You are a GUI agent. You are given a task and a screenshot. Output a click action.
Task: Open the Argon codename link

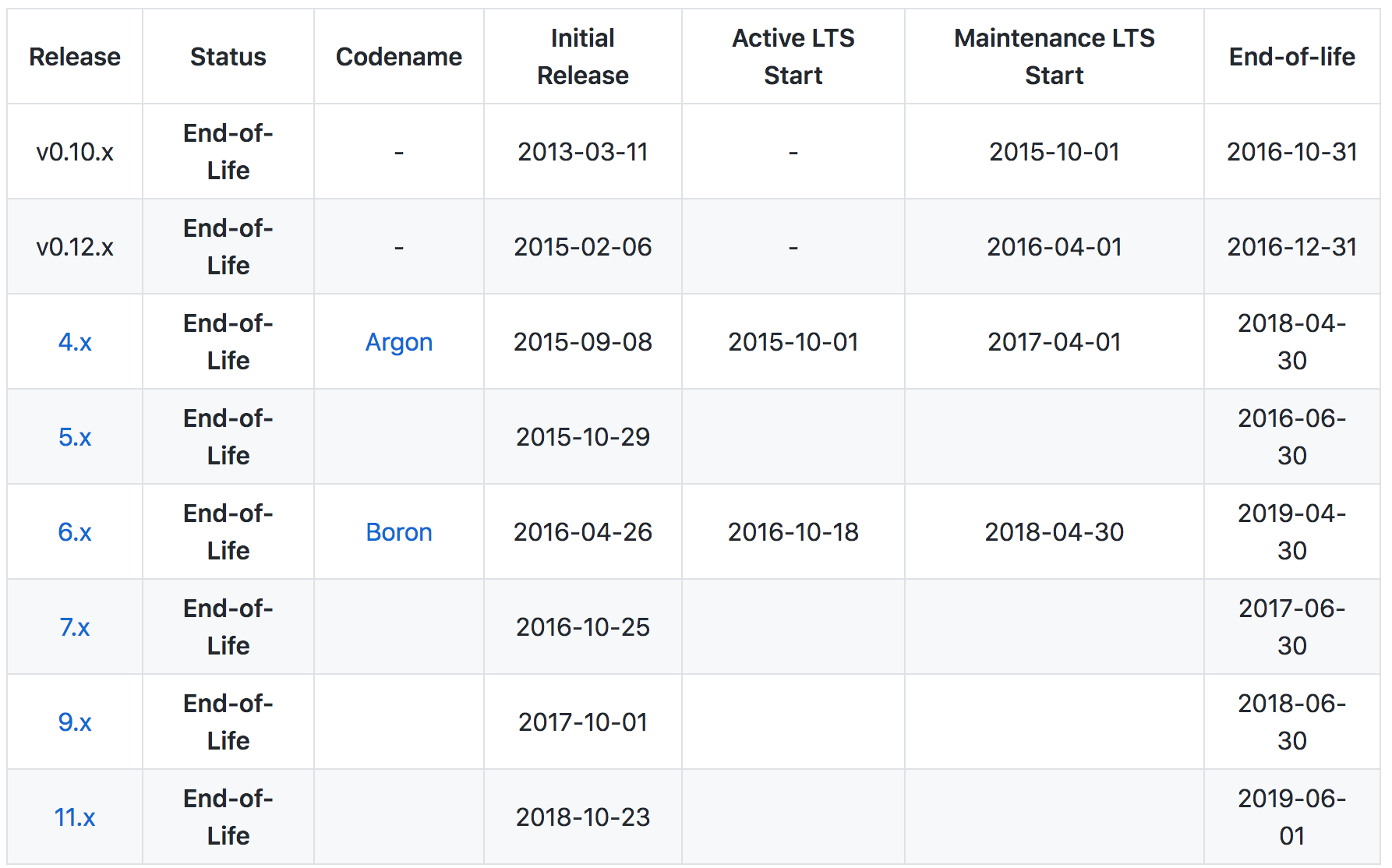(398, 341)
